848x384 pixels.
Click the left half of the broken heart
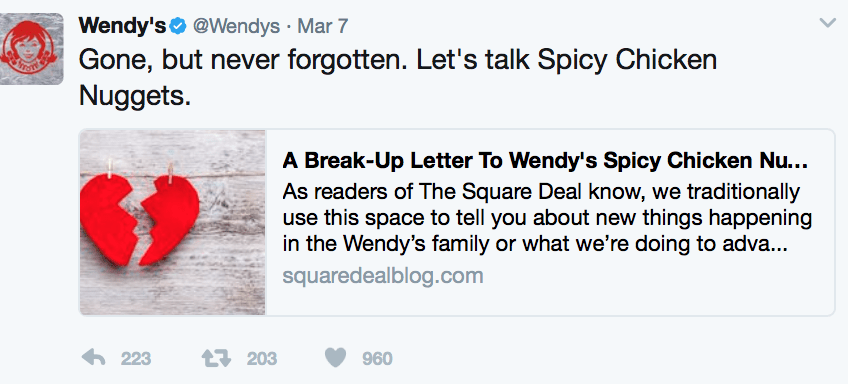coord(109,220)
